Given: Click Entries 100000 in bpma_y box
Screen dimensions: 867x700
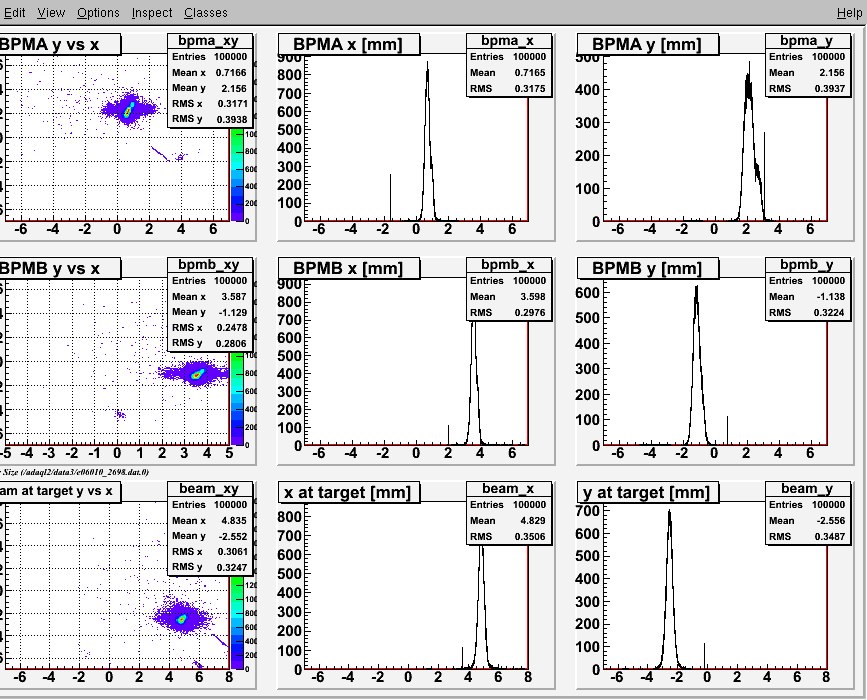Looking at the screenshot, I should point(807,57).
